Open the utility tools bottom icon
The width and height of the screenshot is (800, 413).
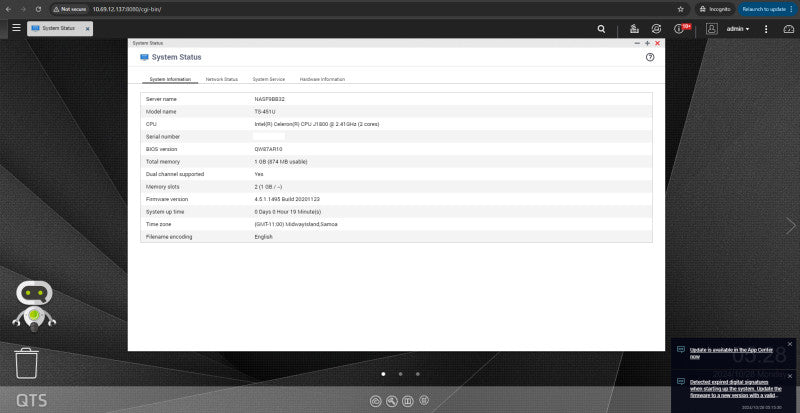[392, 401]
